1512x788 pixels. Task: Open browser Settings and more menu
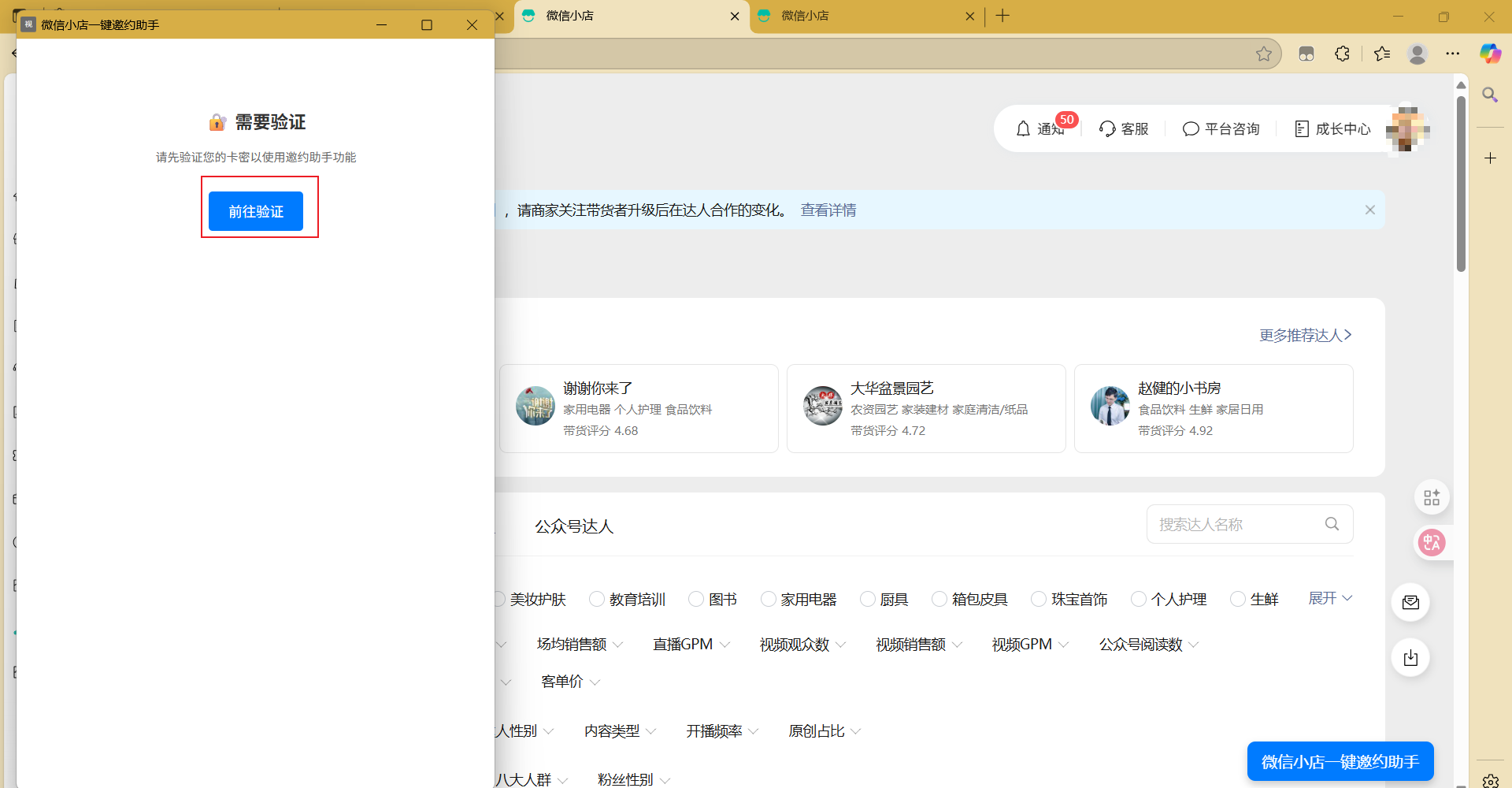1453,54
